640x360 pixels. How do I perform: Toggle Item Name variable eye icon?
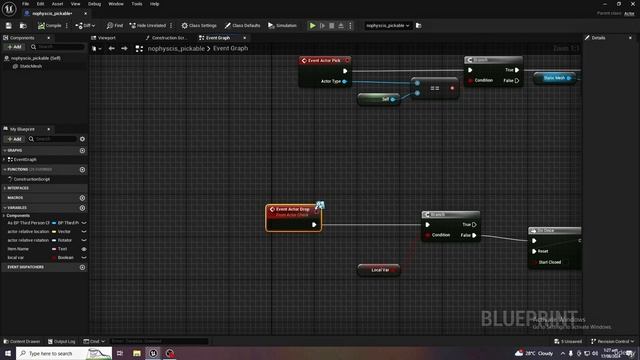pos(84,249)
